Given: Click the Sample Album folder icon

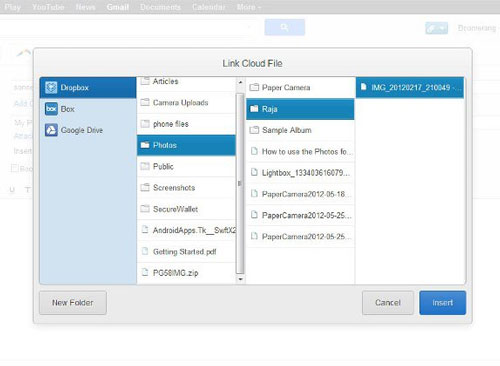Looking at the screenshot, I should (x=254, y=130).
